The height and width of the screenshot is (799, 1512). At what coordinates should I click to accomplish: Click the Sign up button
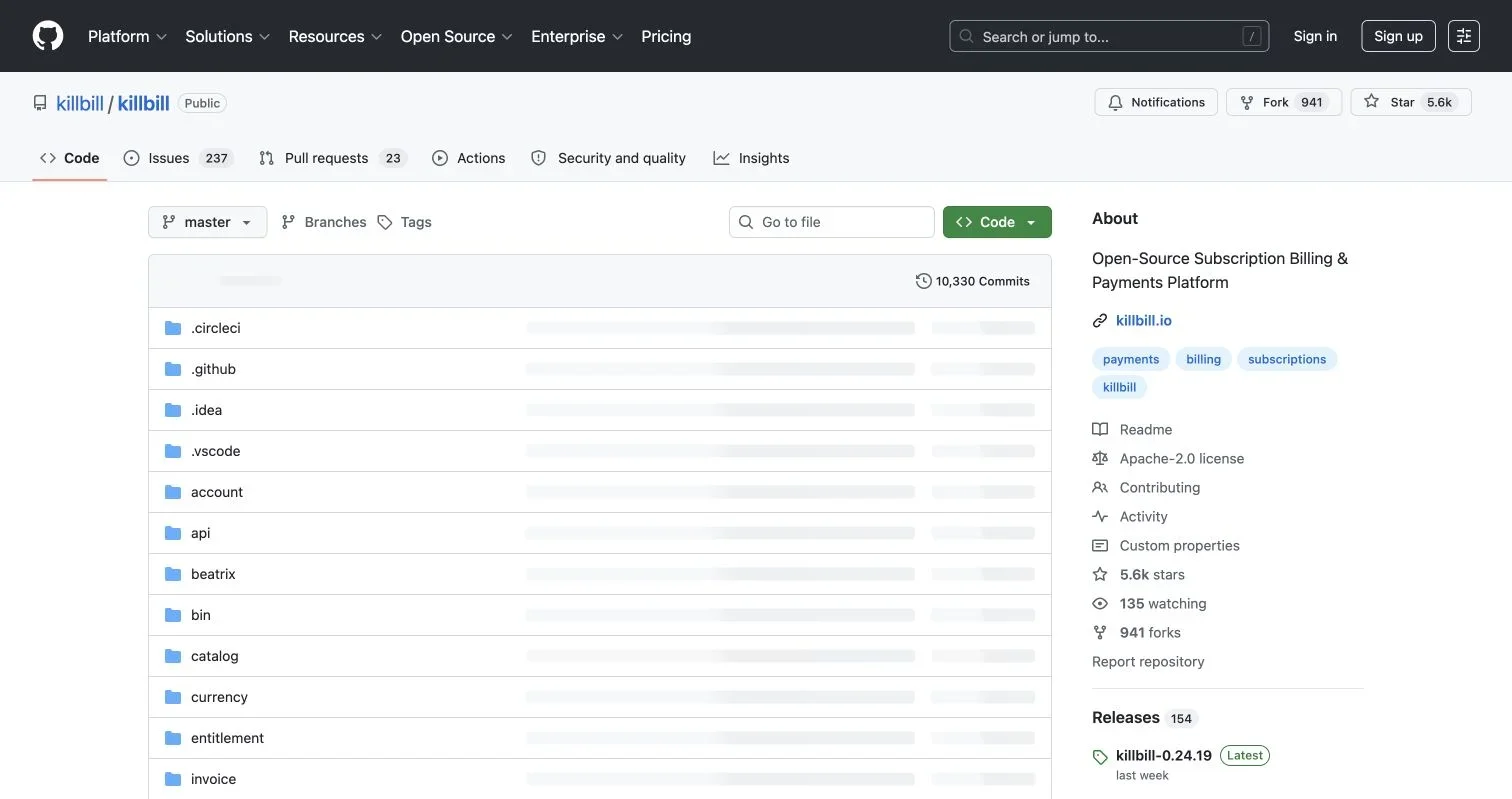(1398, 36)
